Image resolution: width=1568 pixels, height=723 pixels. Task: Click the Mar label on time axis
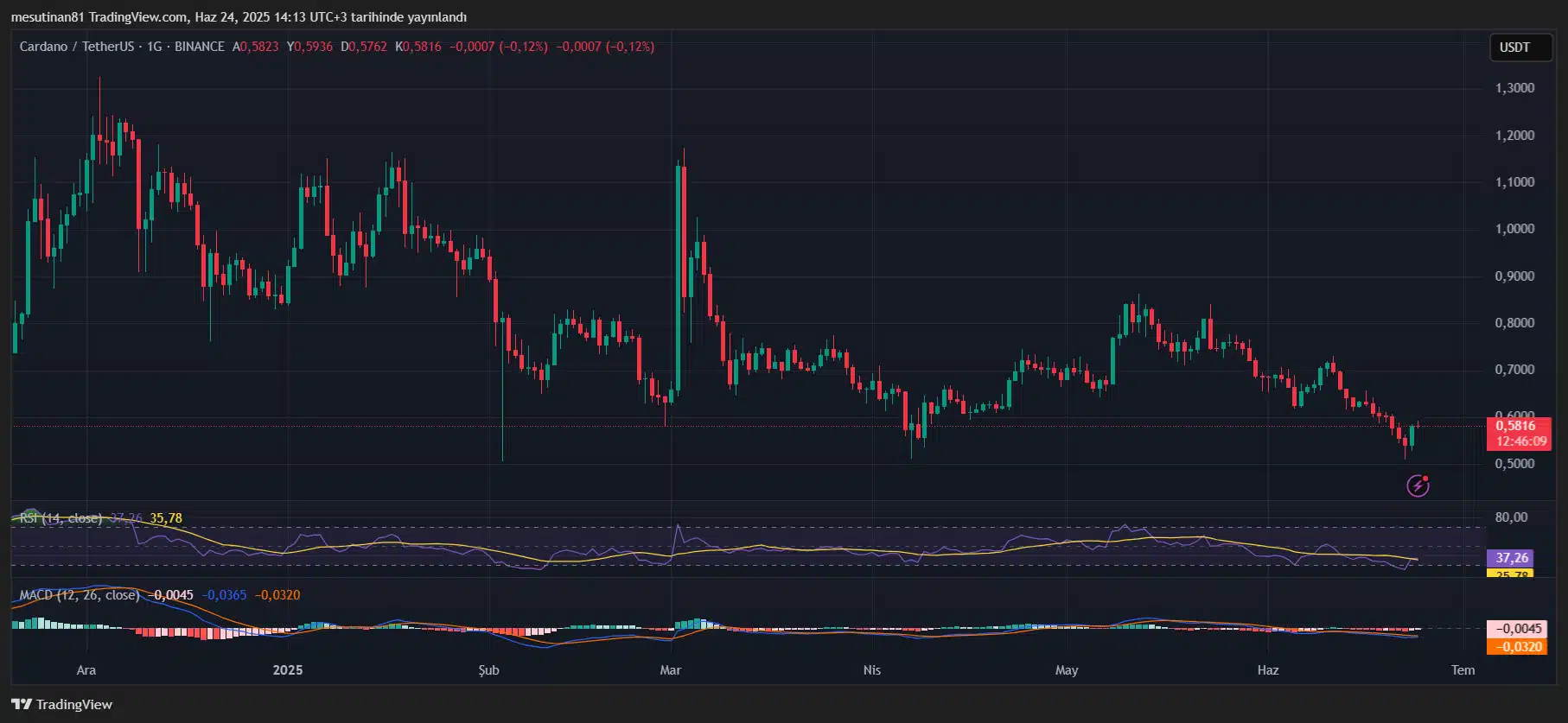670,670
